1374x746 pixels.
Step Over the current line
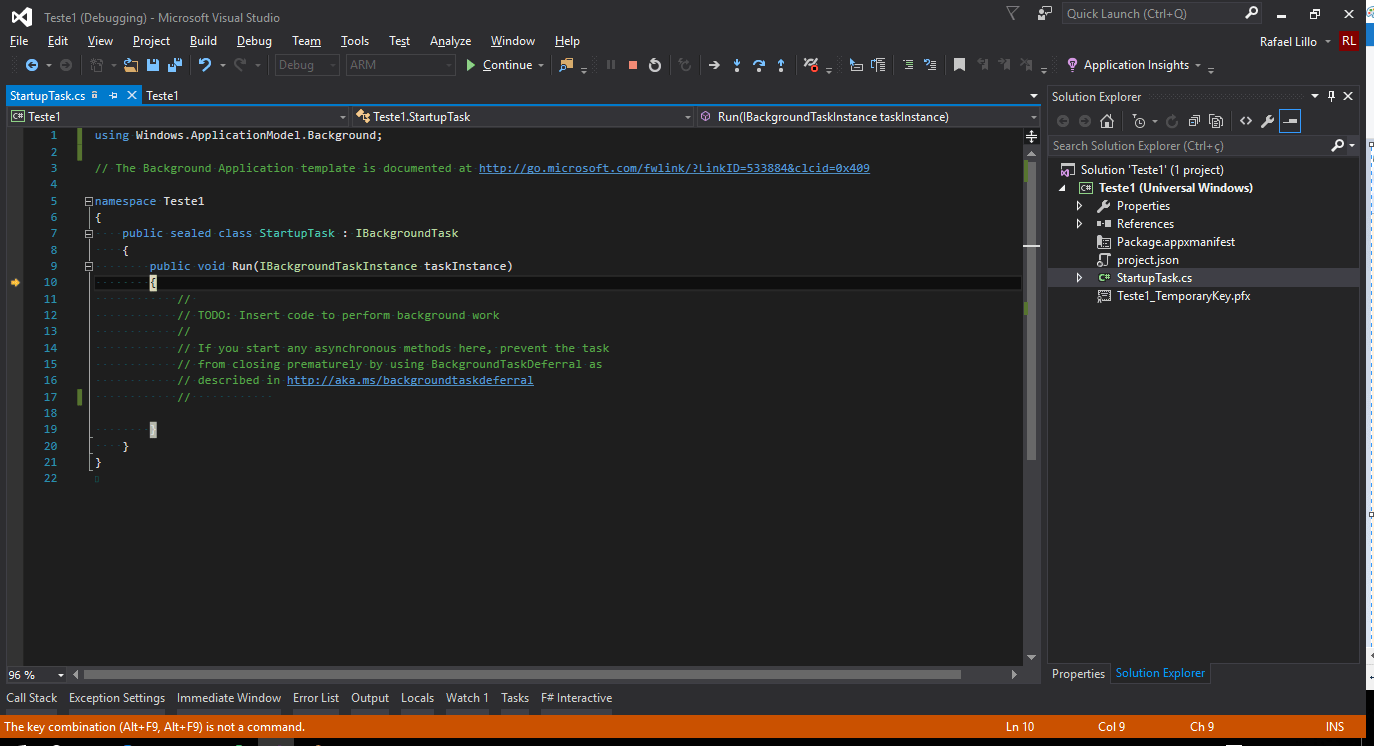click(759, 65)
